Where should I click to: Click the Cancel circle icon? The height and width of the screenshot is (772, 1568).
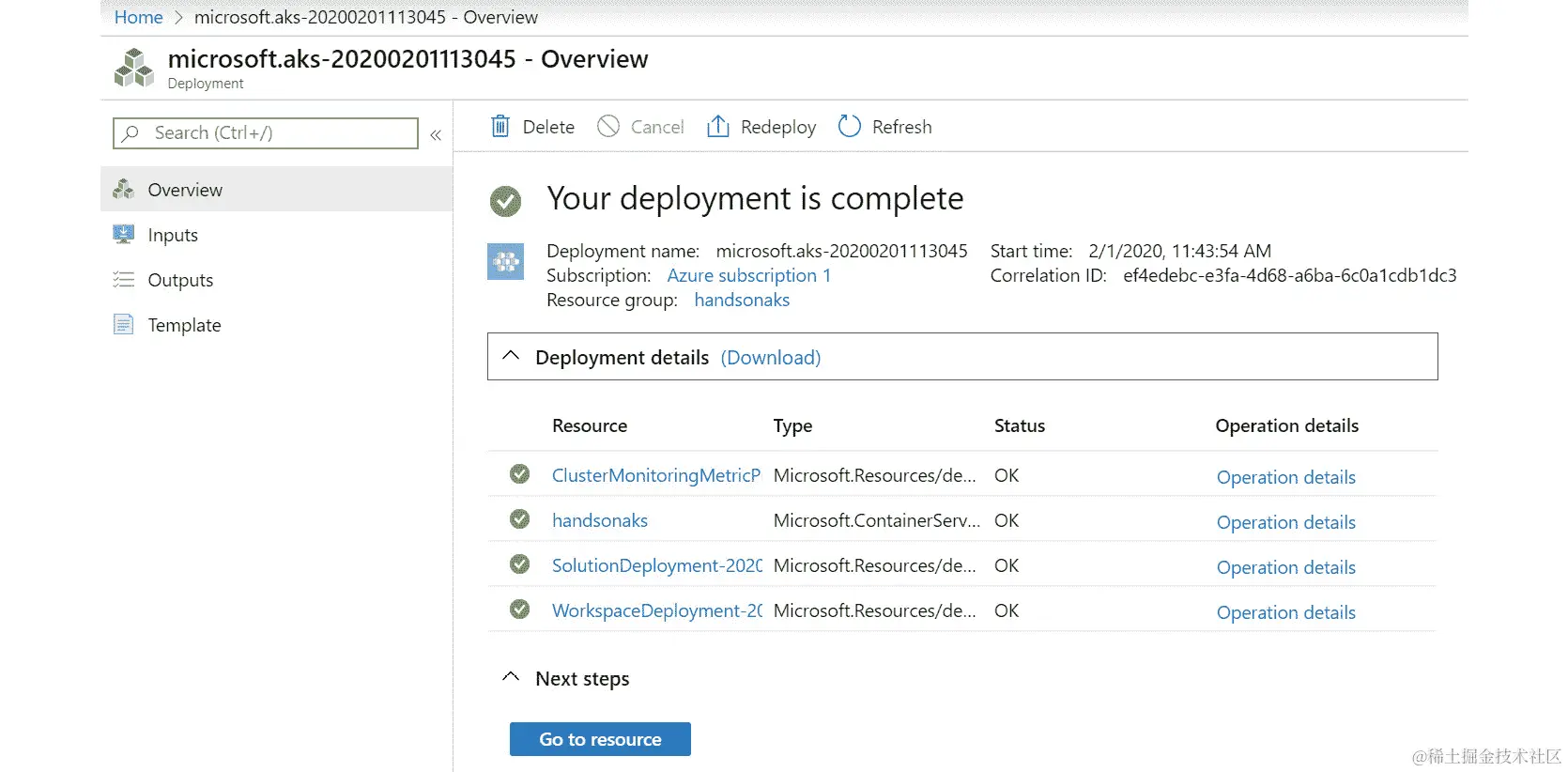point(608,126)
